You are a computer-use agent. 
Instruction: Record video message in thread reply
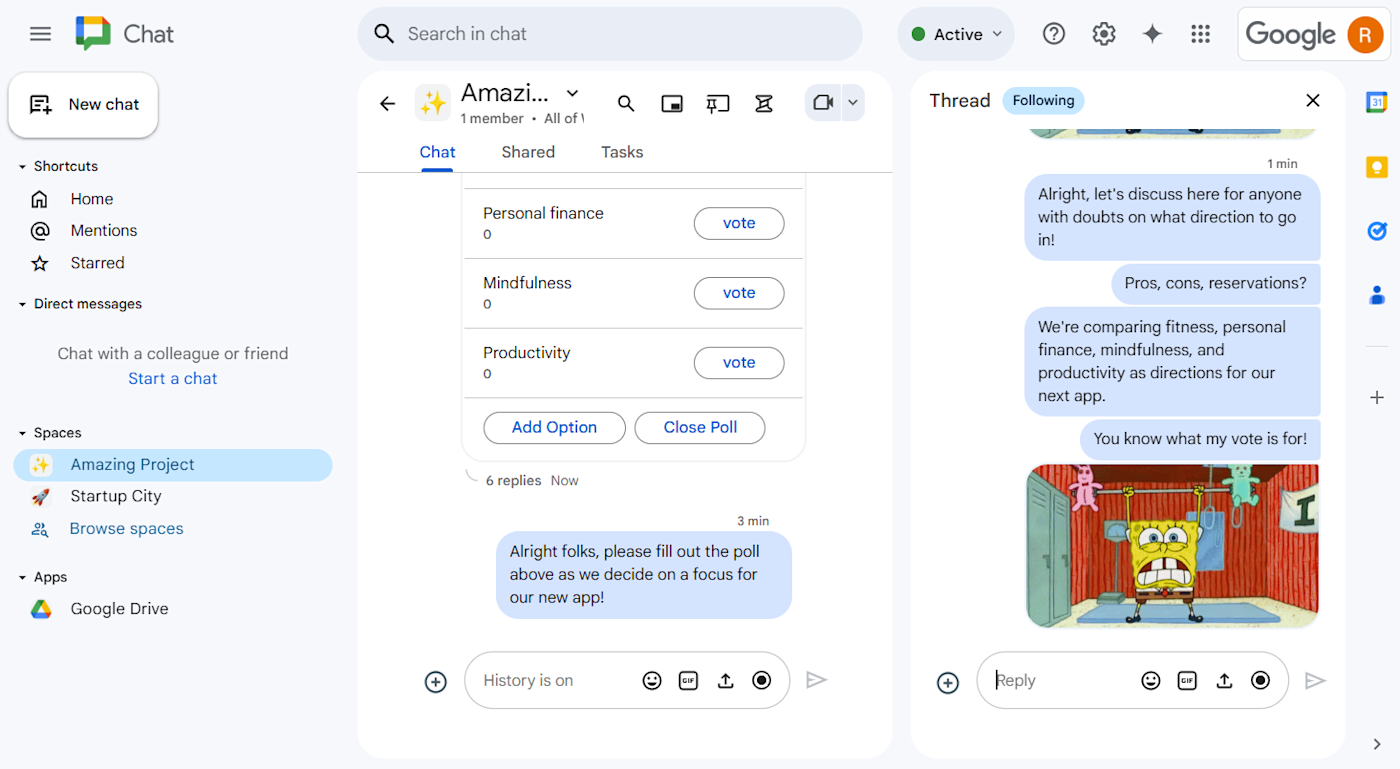point(1261,680)
